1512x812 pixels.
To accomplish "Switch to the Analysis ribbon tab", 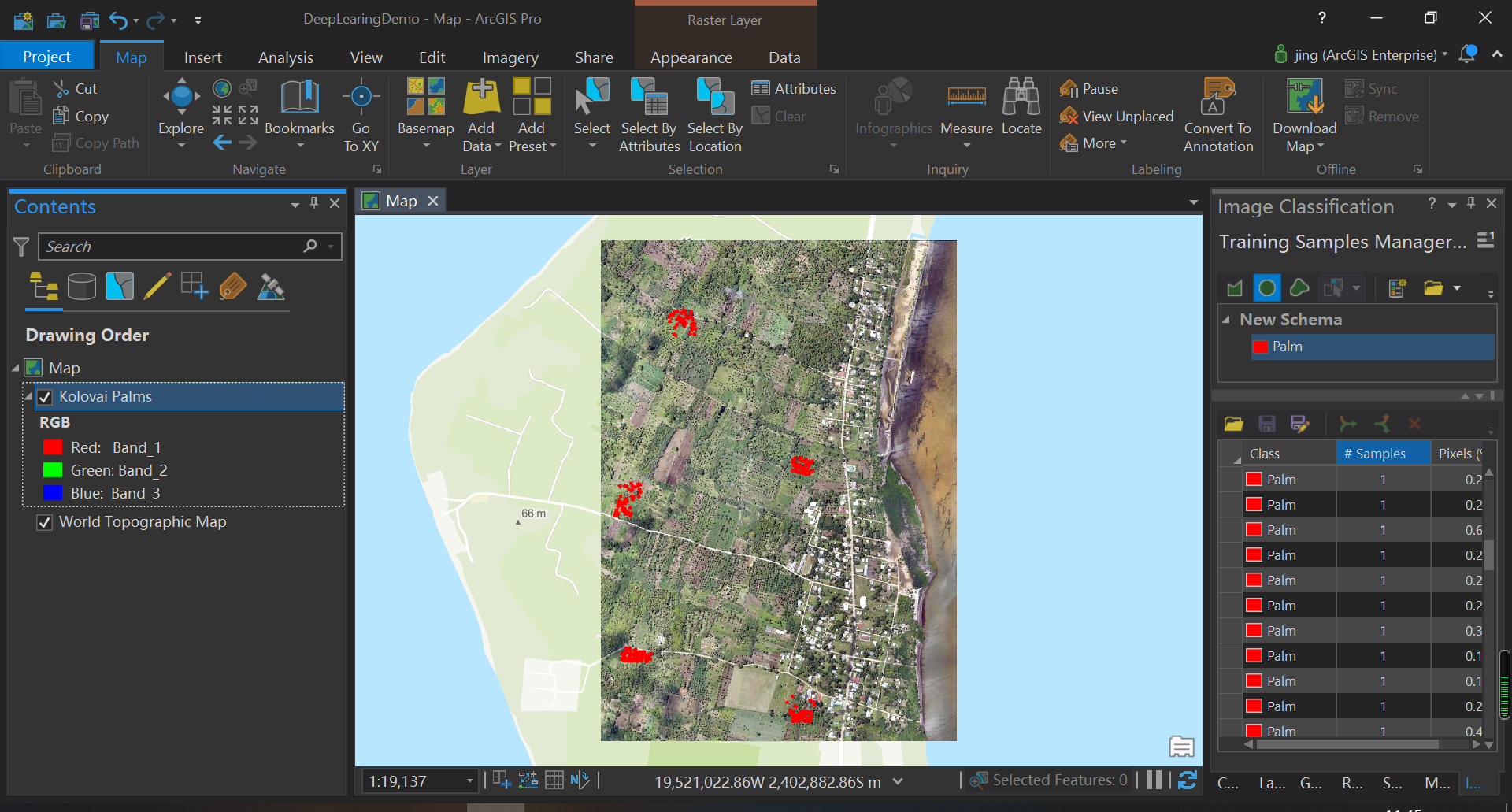I will tap(286, 57).
